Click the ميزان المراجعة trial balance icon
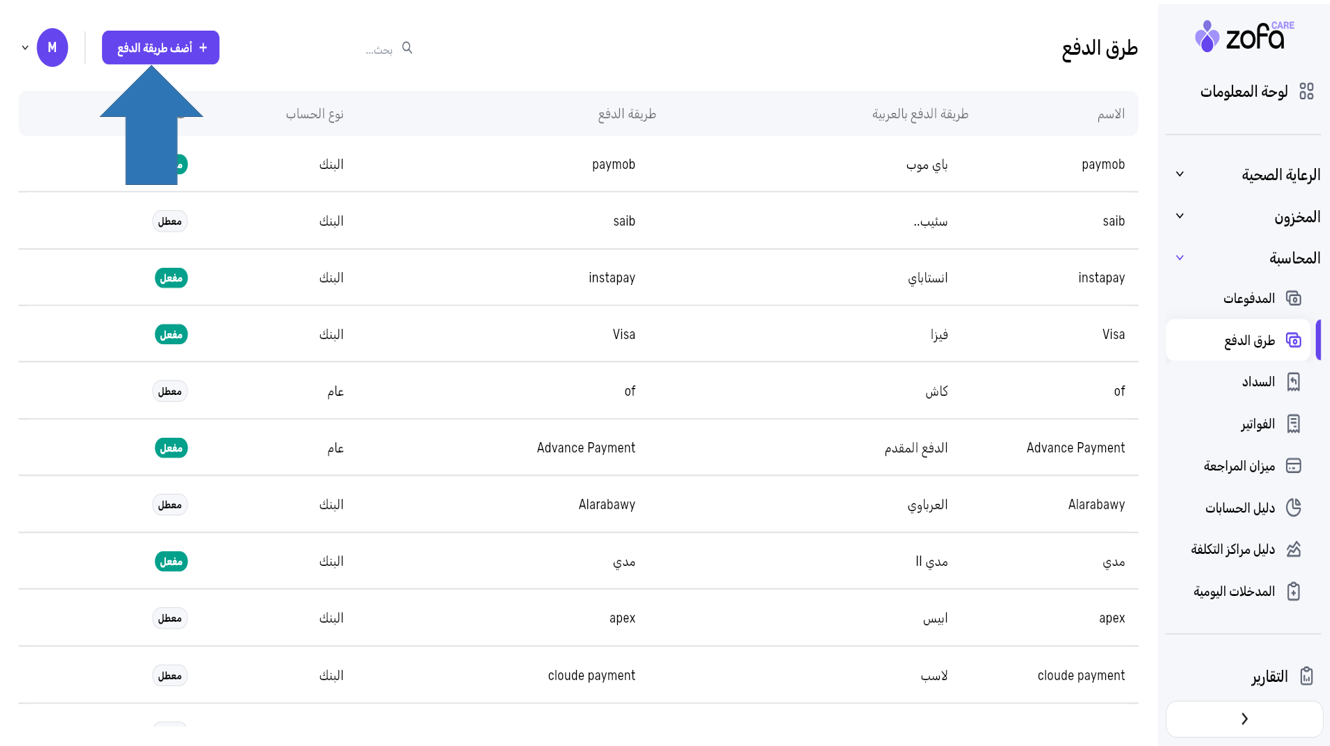This screenshot has height=746, width=1330. click(x=1293, y=466)
